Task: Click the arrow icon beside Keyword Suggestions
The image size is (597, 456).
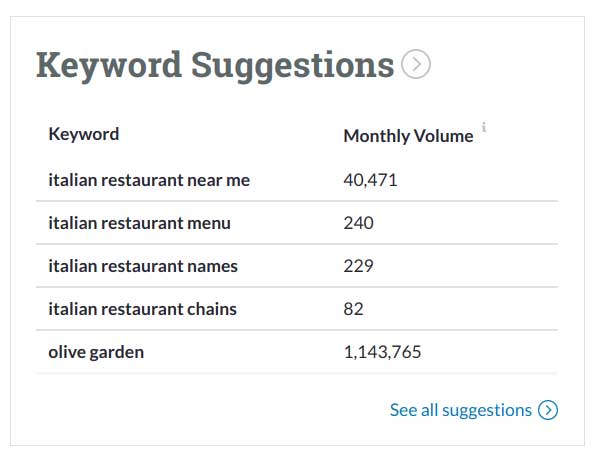Action: tap(416, 64)
